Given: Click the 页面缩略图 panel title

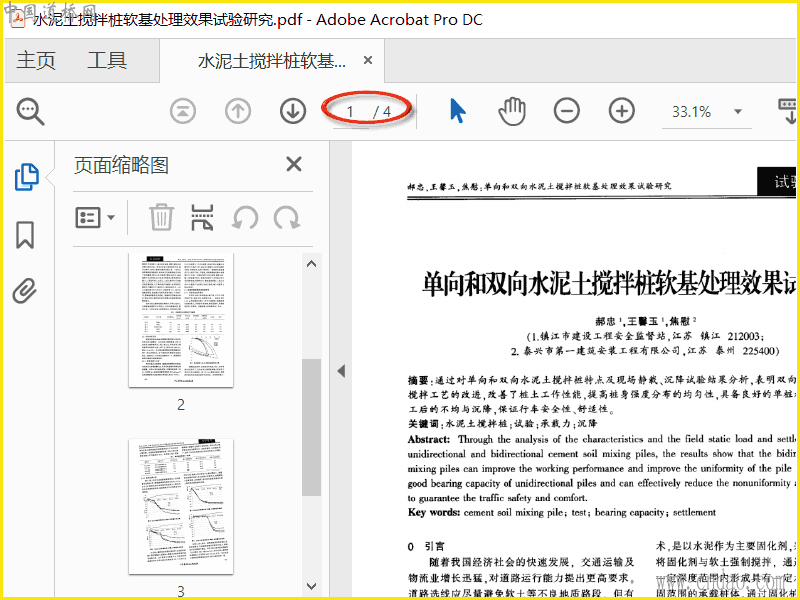Looking at the screenshot, I should 121,165.
